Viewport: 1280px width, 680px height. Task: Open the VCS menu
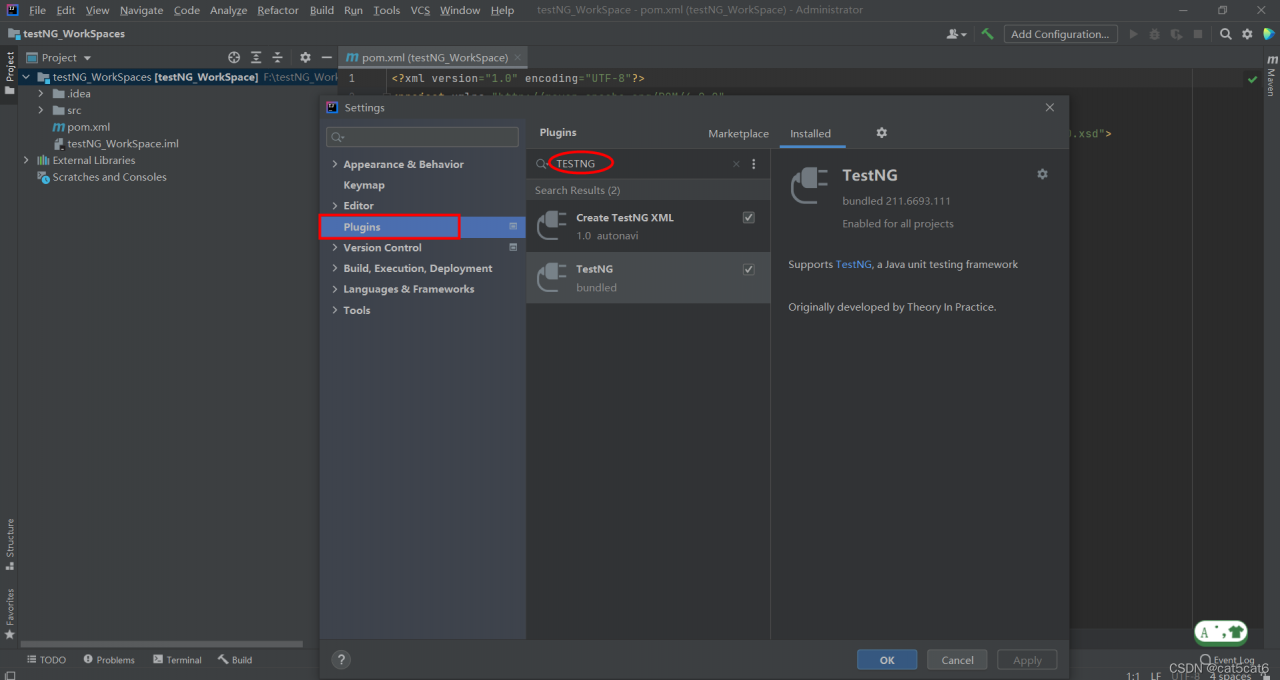coord(420,10)
